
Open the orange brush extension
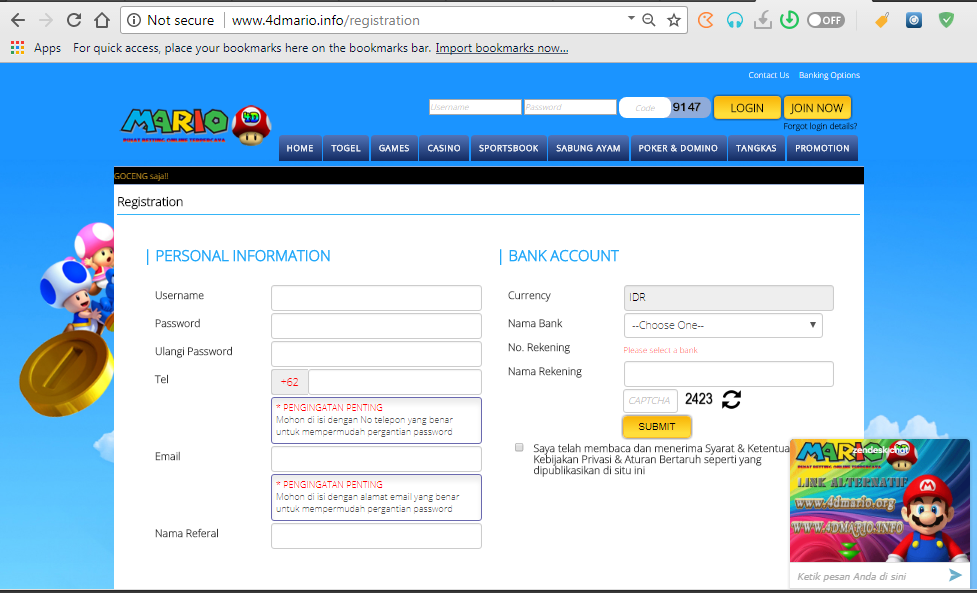(882, 21)
